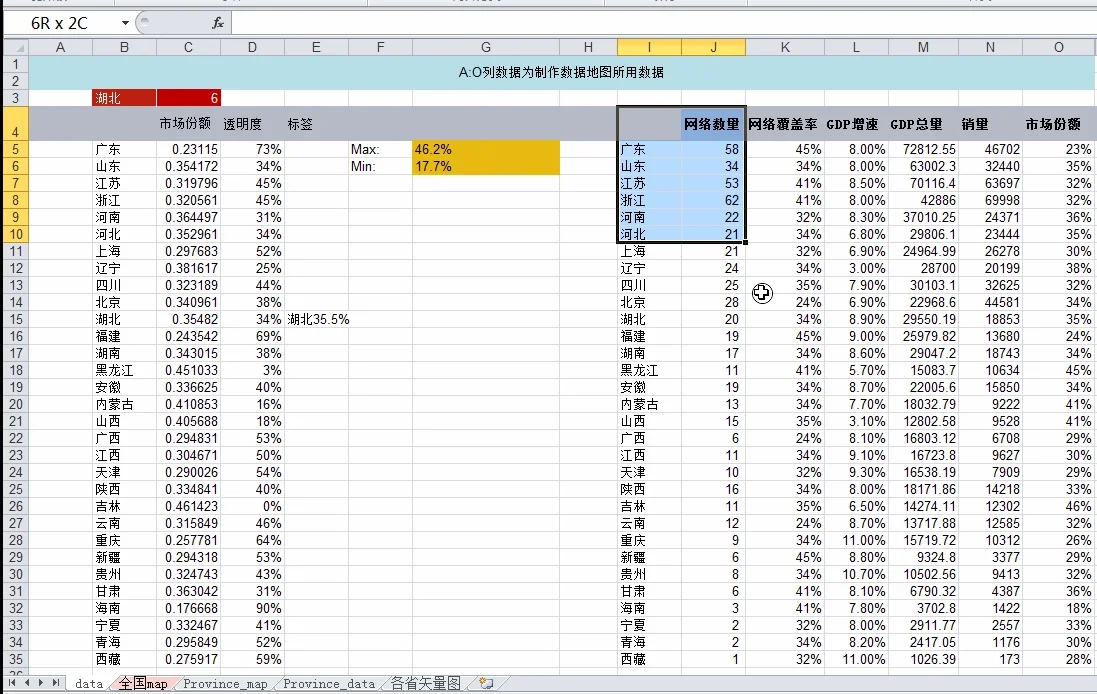This screenshot has height=694, width=1097.
Task: Select the 标签 header cell
Action: click(x=316, y=124)
